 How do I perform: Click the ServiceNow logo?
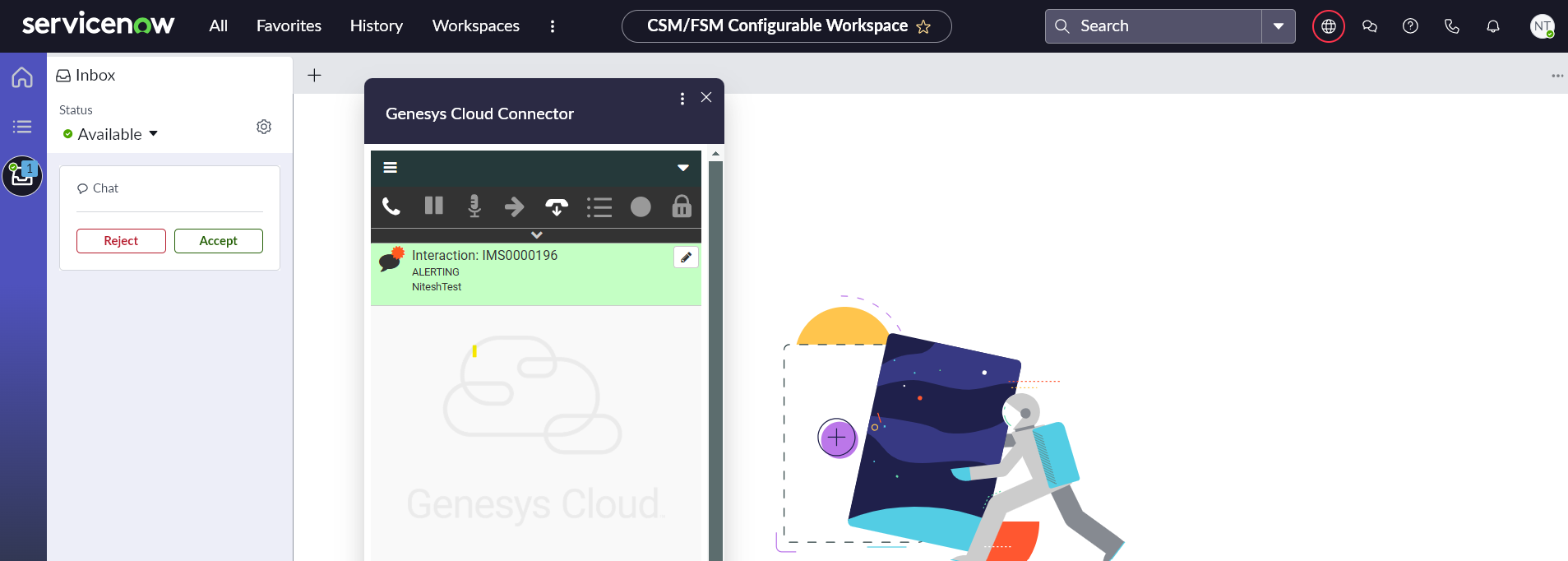click(98, 25)
